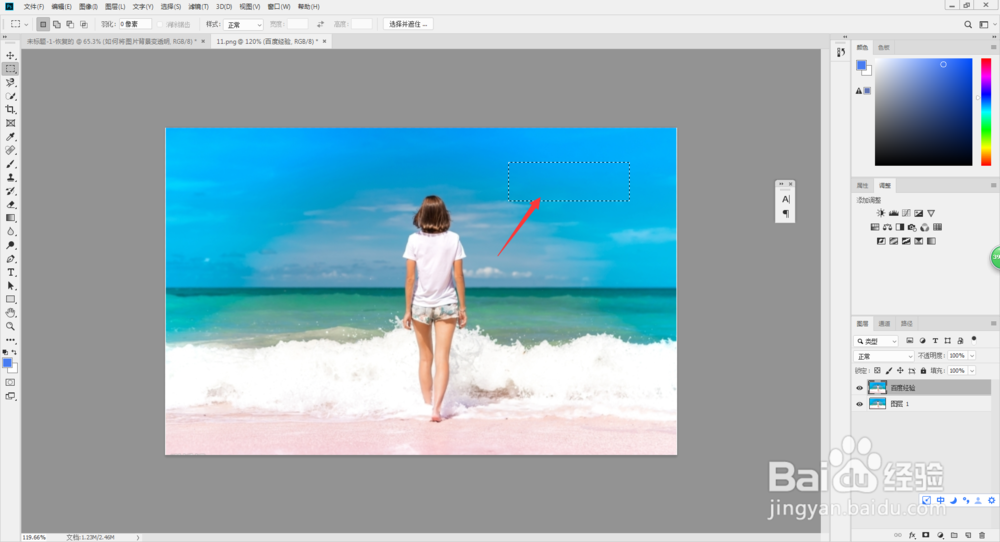The height and width of the screenshot is (542, 1000).
Task: Select the Pen tool
Action: tap(10, 259)
